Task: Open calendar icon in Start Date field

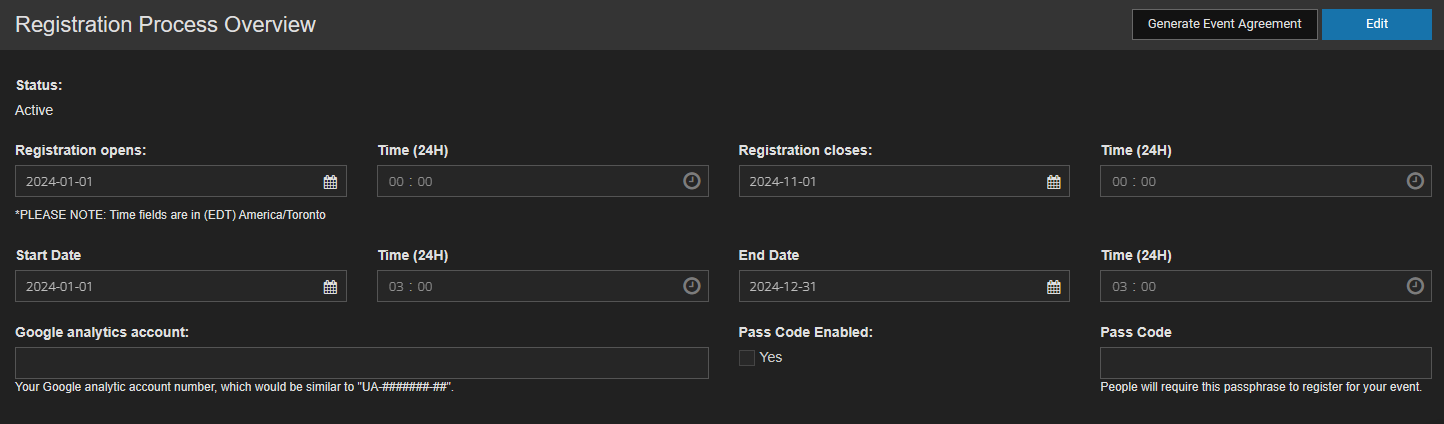Action: 330,287
